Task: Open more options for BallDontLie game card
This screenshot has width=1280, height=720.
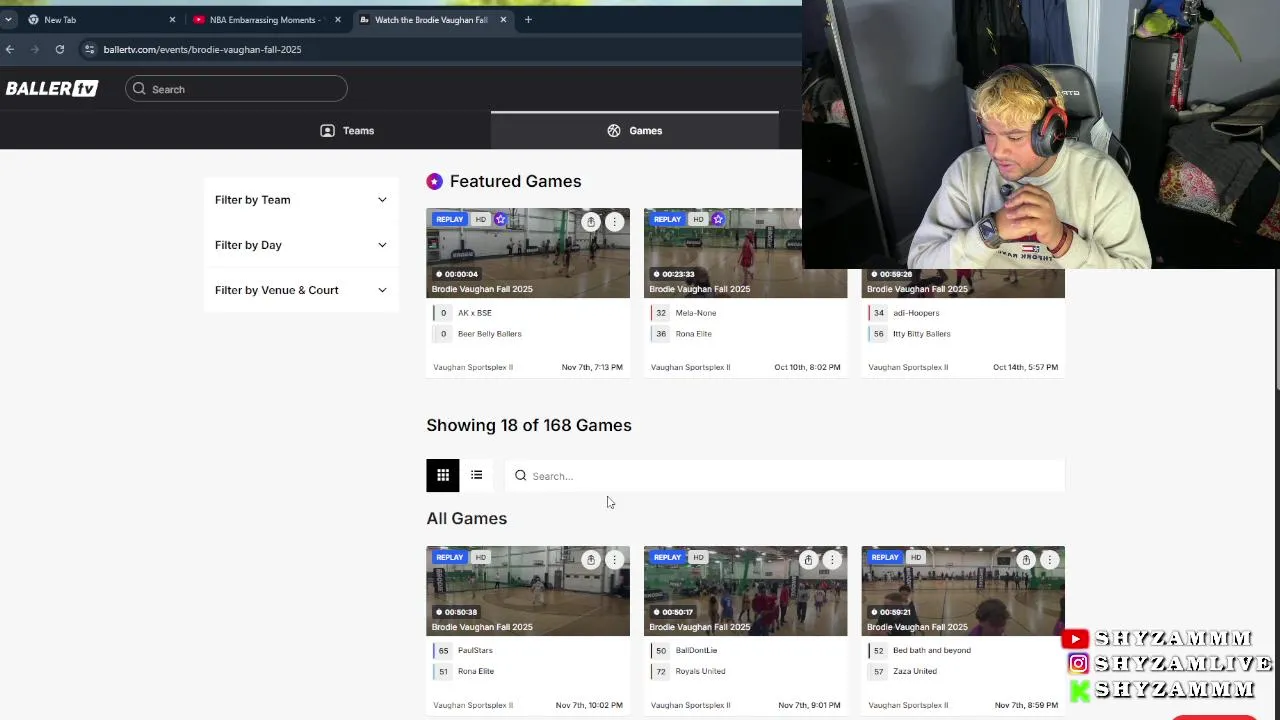Action: 832,560
